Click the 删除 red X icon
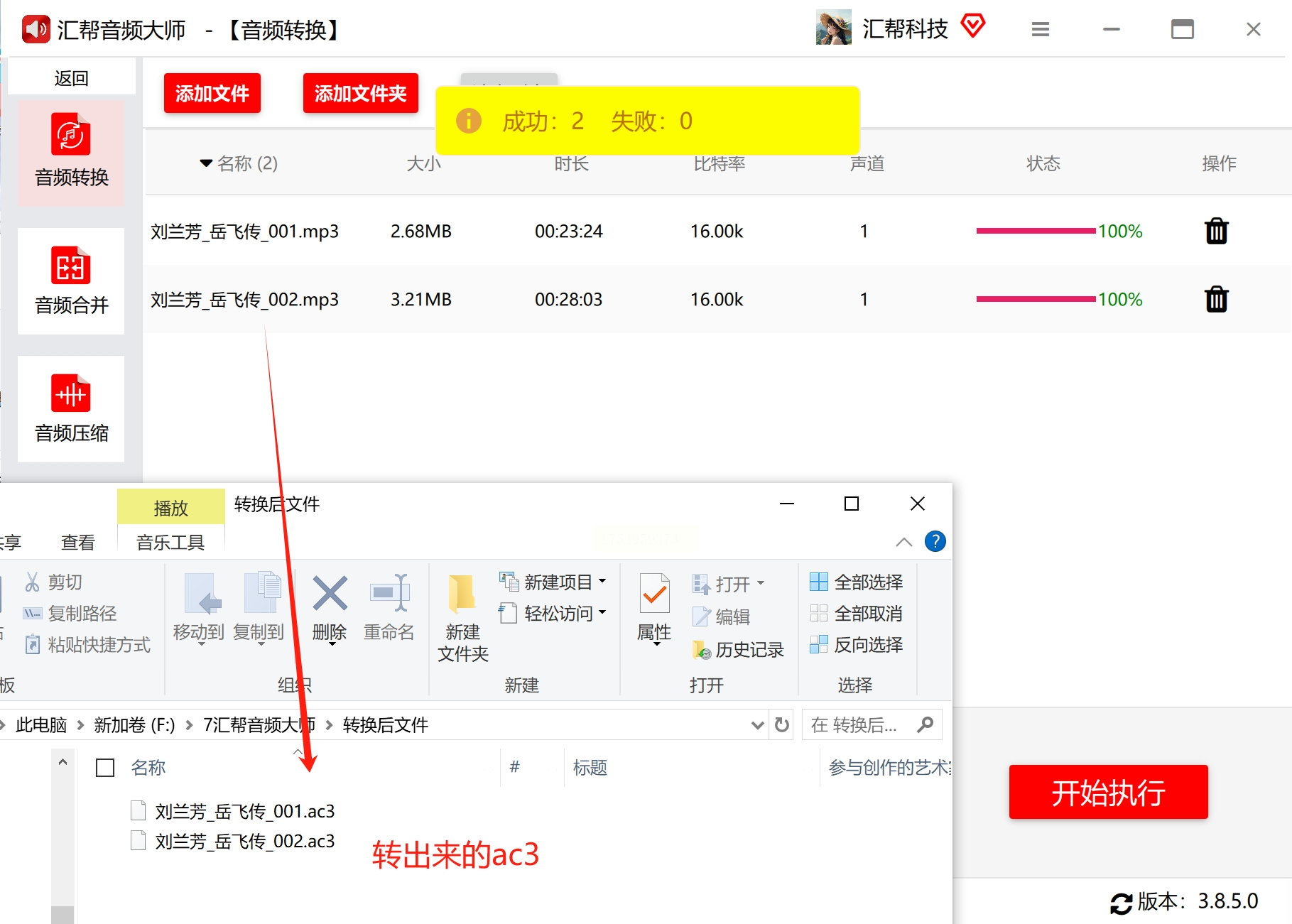1292x924 pixels. point(330,593)
